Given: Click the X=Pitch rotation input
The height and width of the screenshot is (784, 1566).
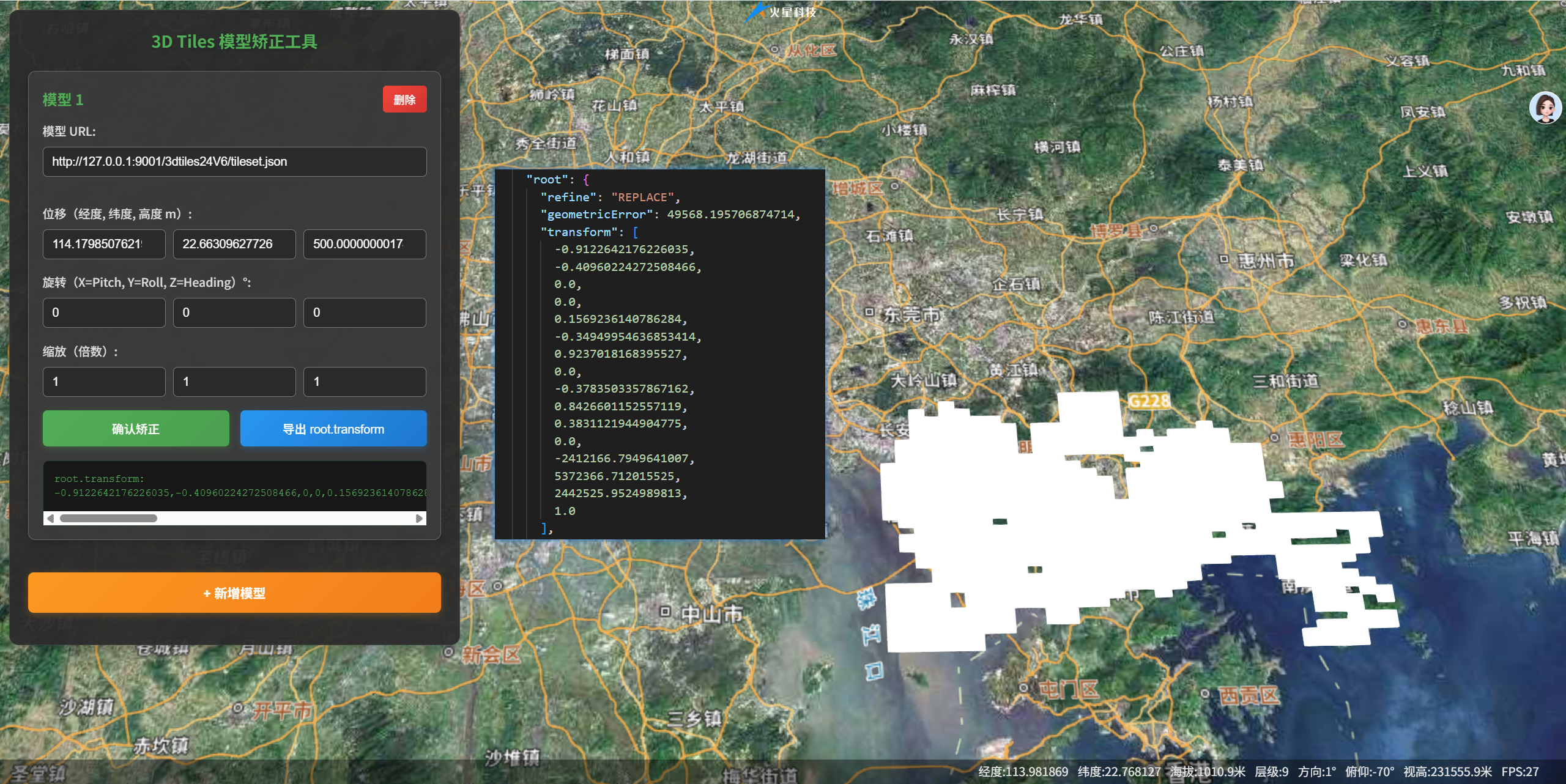Looking at the screenshot, I should [x=104, y=312].
